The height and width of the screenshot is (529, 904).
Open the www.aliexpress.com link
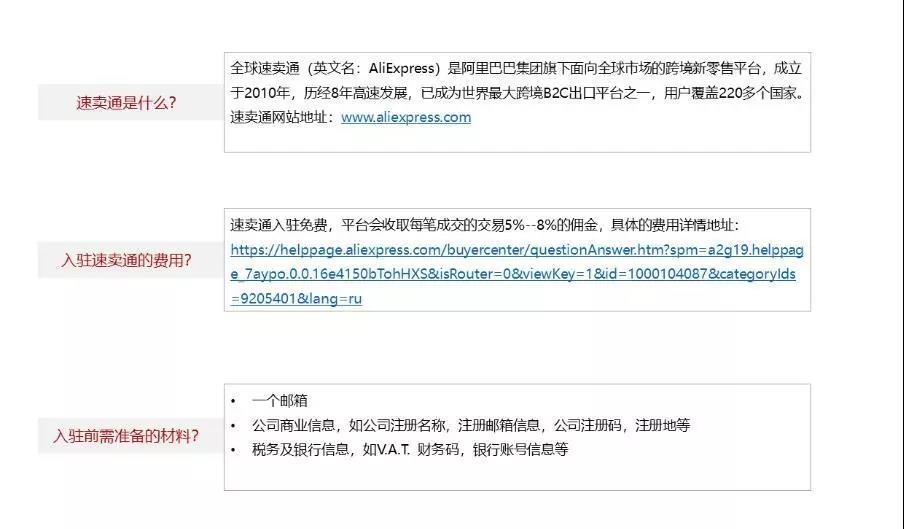(405, 117)
